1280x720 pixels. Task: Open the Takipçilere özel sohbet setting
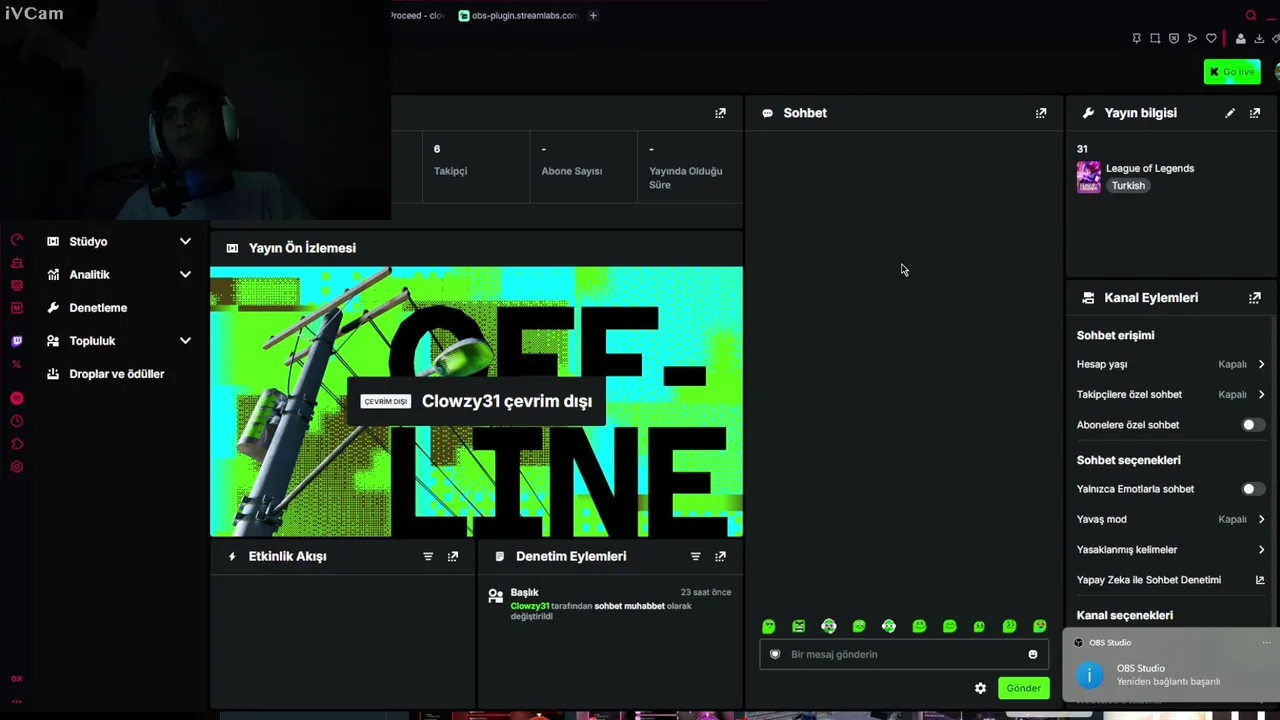(x=1170, y=394)
